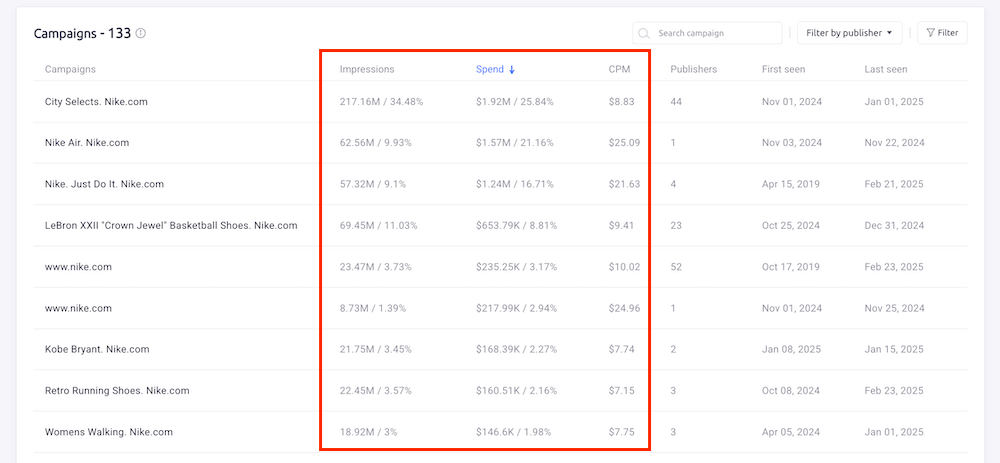The image size is (1000, 463).
Task: Sort by the CPM column header
Action: 619,70
